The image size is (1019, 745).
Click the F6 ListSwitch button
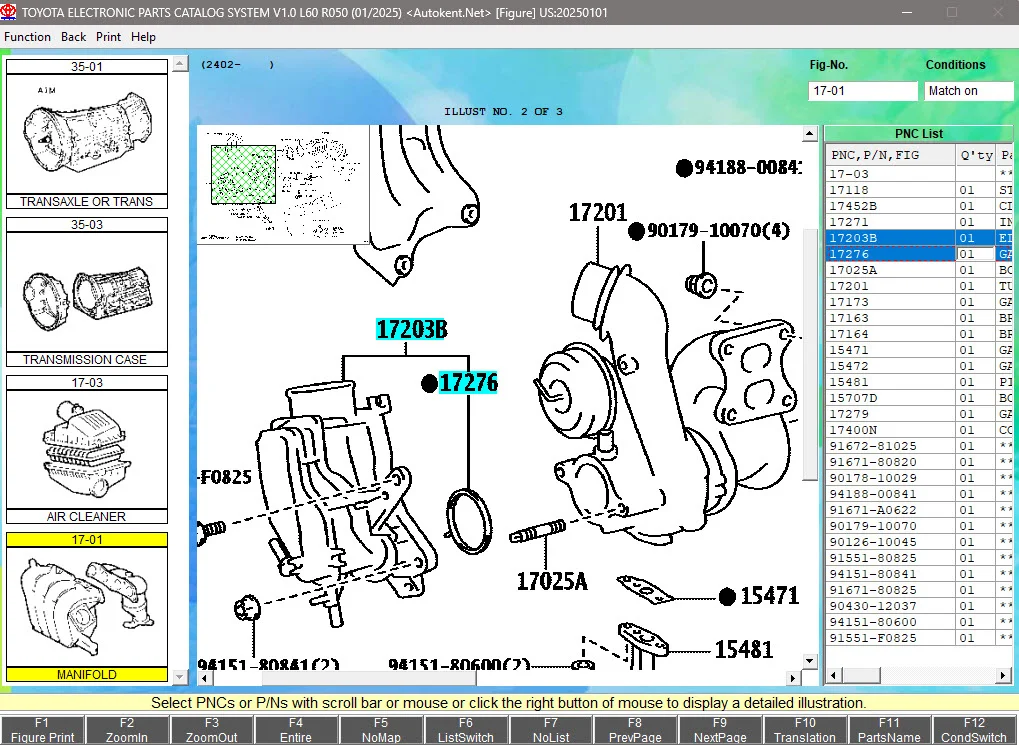point(465,730)
